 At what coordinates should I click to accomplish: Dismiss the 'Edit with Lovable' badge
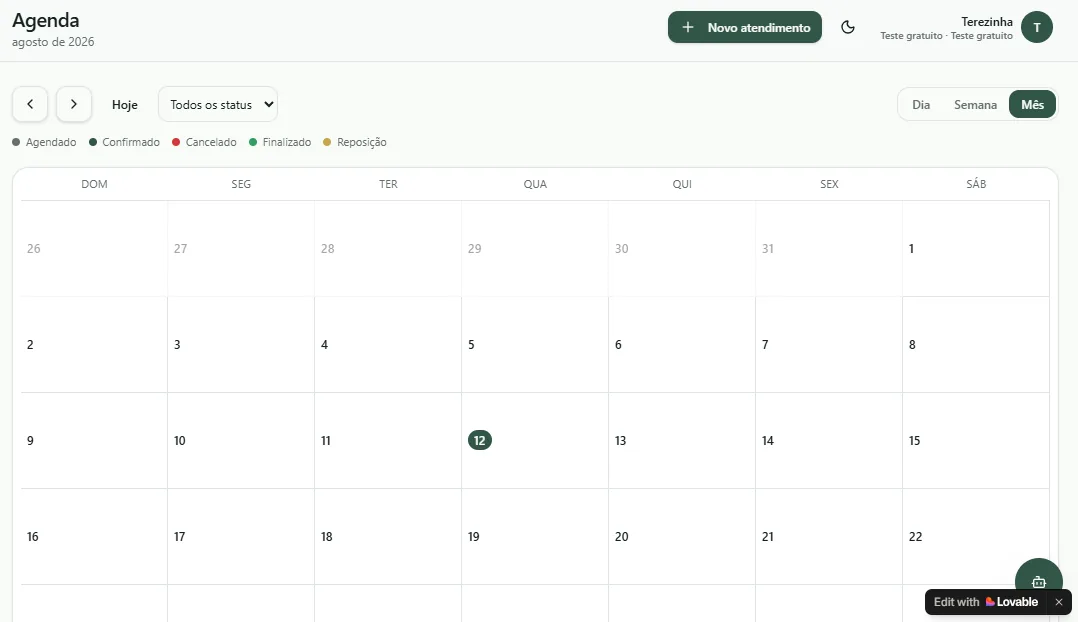[1059, 602]
